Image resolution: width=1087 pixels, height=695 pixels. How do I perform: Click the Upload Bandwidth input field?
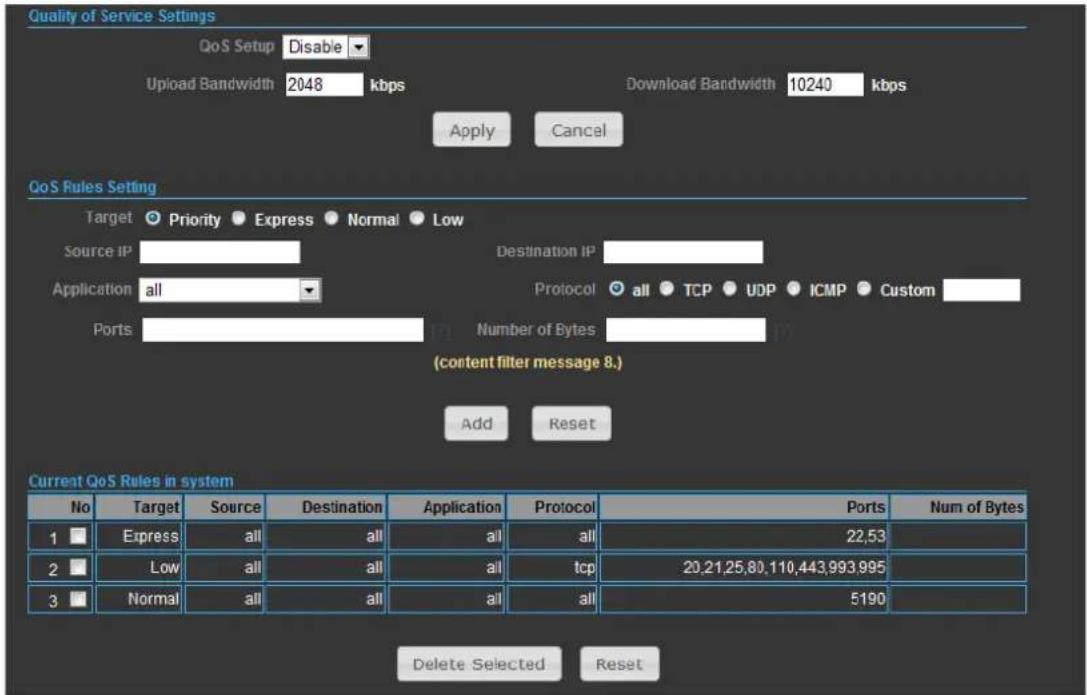click(x=324, y=85)
